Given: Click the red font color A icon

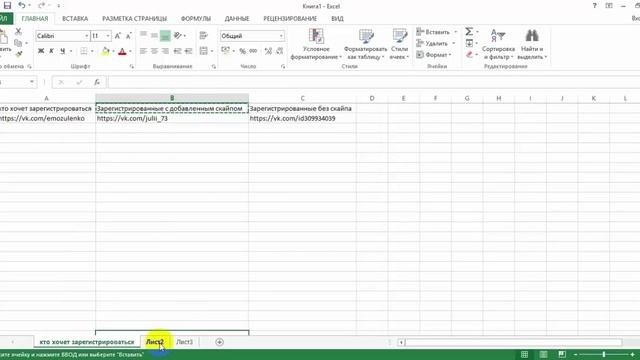Looking at the screenshot, I should 122,51.
